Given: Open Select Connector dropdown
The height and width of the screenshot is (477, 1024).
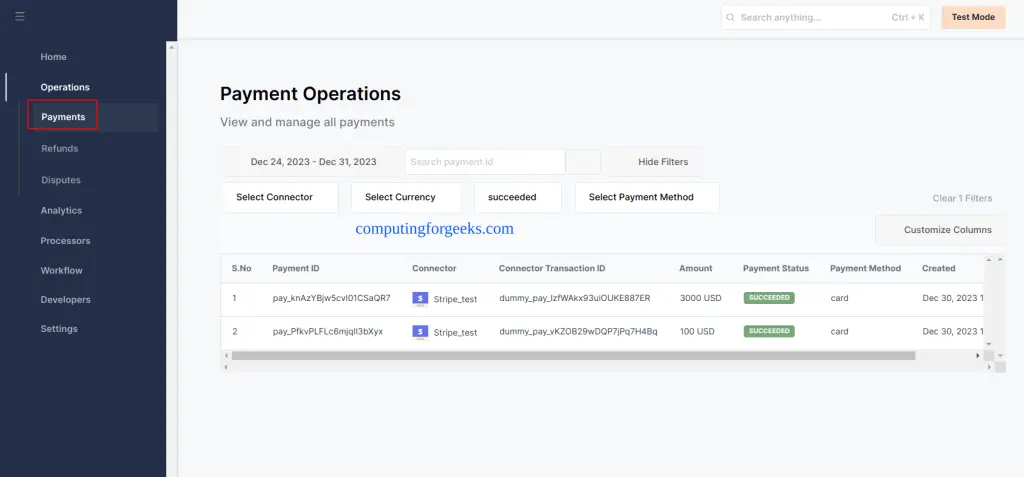Looking at the screenshot, I should pos(280,197).
